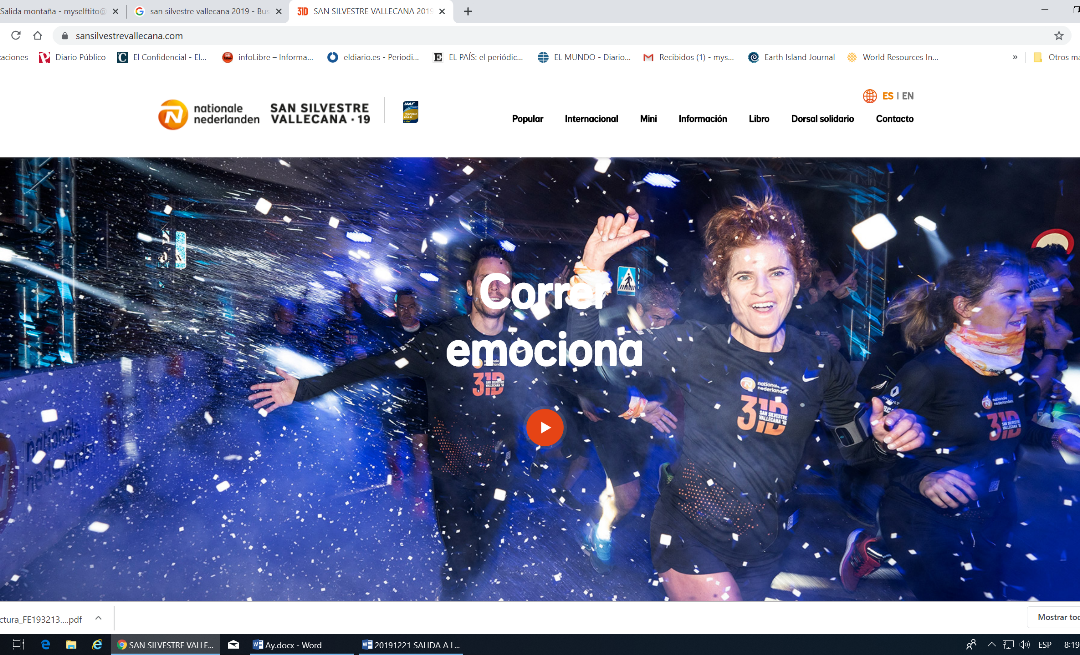Click the Nationale Nederlanden logo

tap(209, 114)
